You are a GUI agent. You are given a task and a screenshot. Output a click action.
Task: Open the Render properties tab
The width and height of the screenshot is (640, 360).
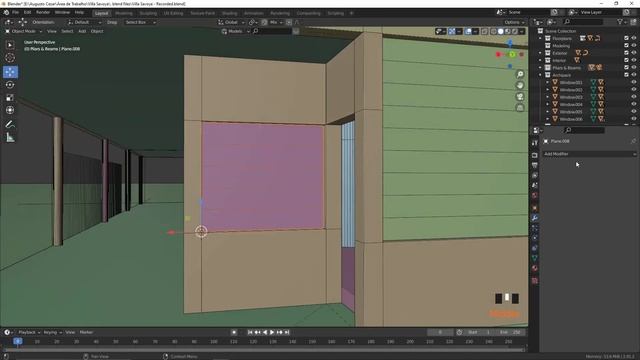pos(535,155)
